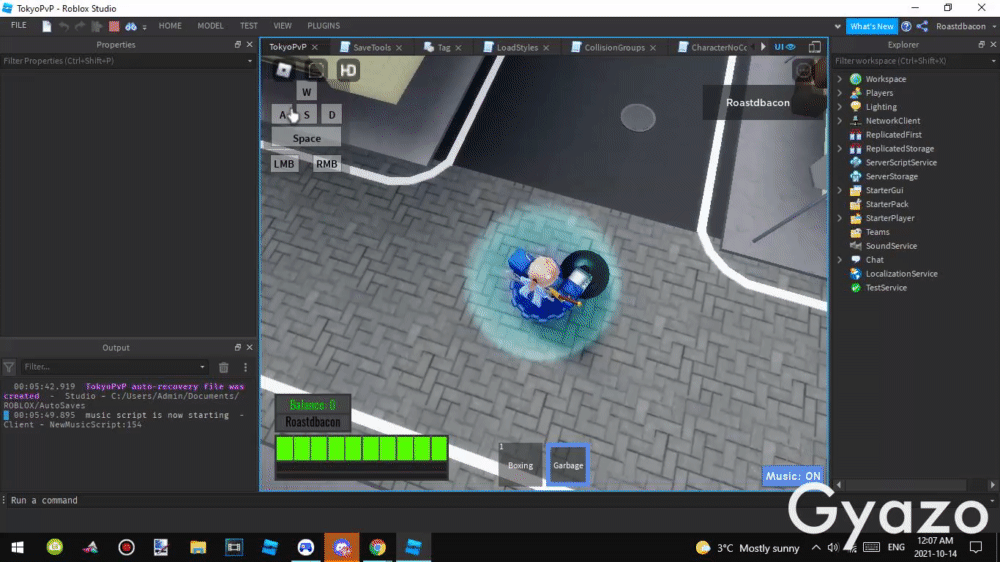Image resolution: width=1000 pixels, height=562 pixels.
Task: Switch to the PLUGINS ribbon tab
Action: click(323, 26)
